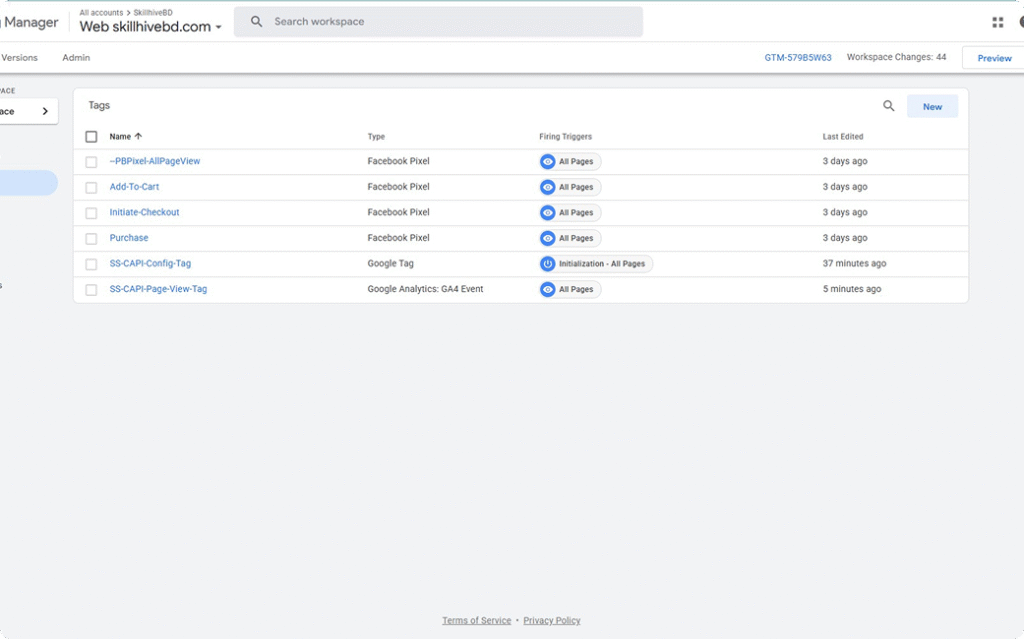Open the Web skillhivebd.com container dropdown

(151, 27)
